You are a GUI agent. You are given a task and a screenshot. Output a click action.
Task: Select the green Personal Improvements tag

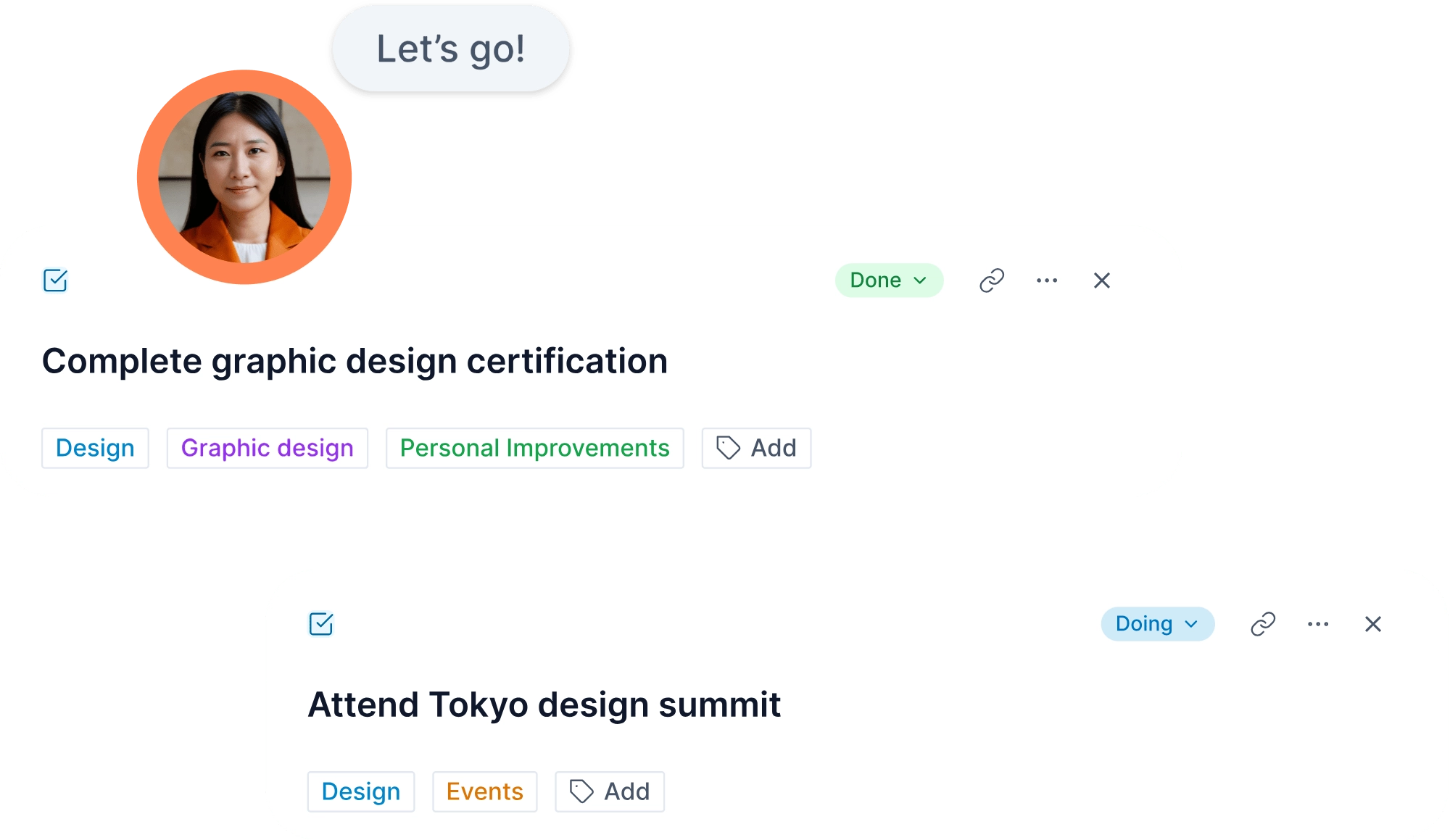pyautogui.click(x=535, y=448)
